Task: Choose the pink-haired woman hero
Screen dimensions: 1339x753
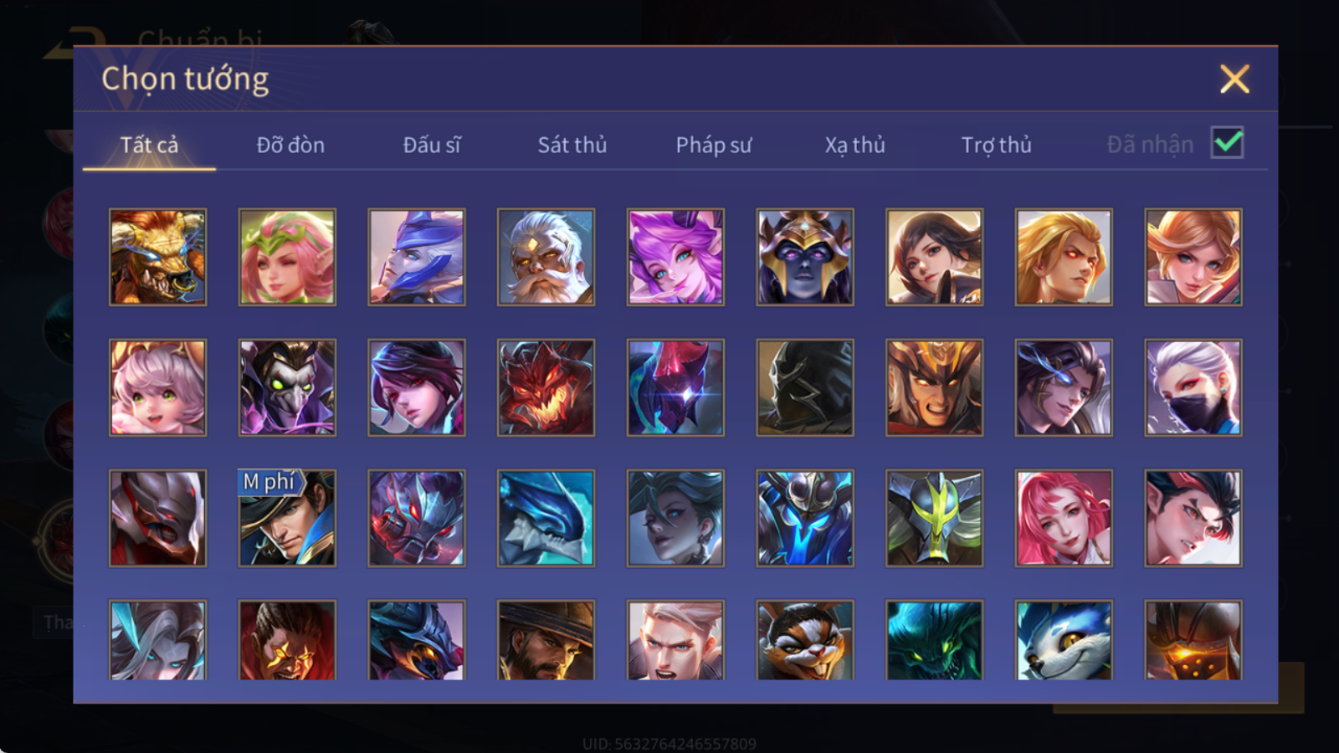Action: pyautogui.click(x=1064, y=519)
